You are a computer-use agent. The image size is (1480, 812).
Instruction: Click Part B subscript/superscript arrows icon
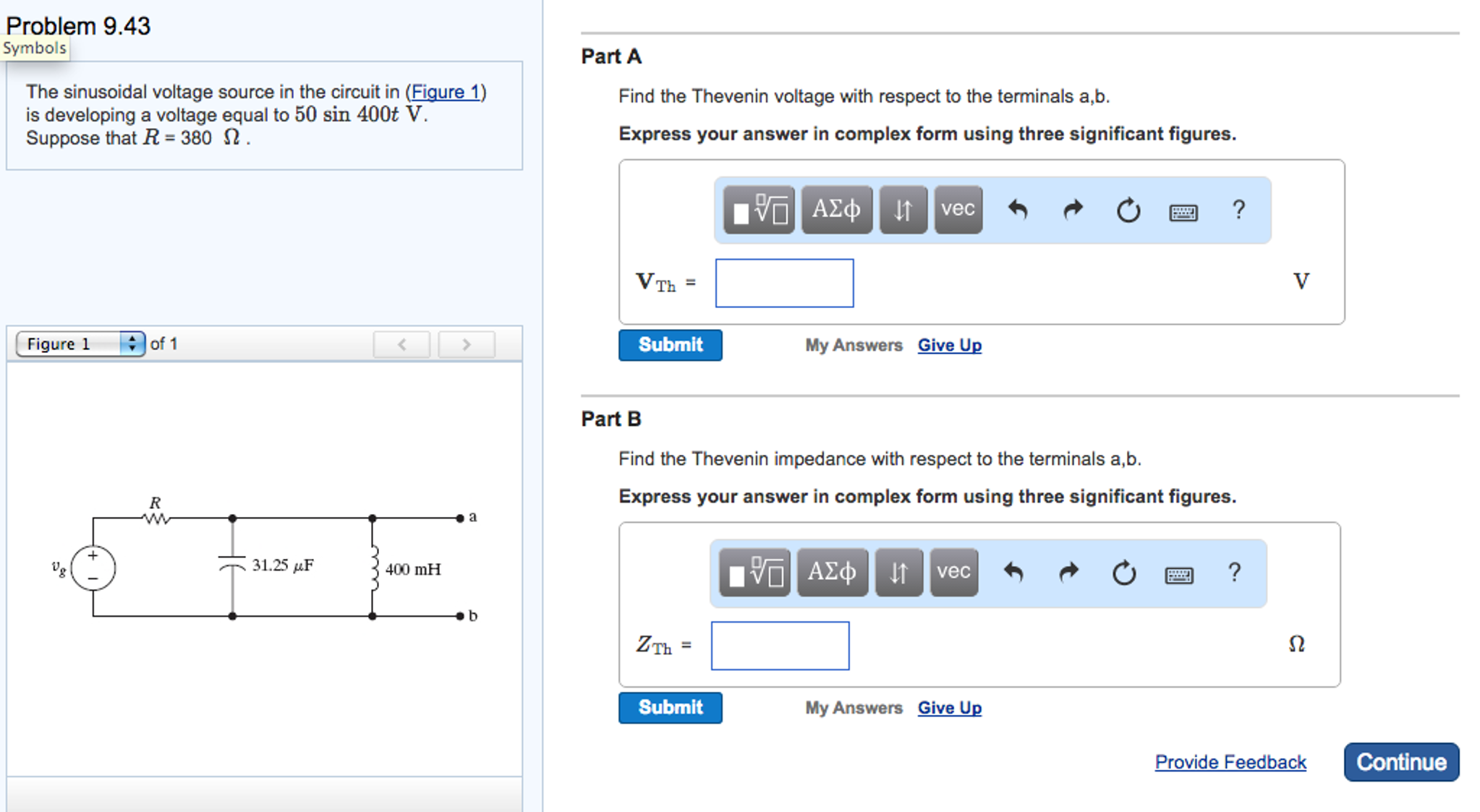coord(898,572)
